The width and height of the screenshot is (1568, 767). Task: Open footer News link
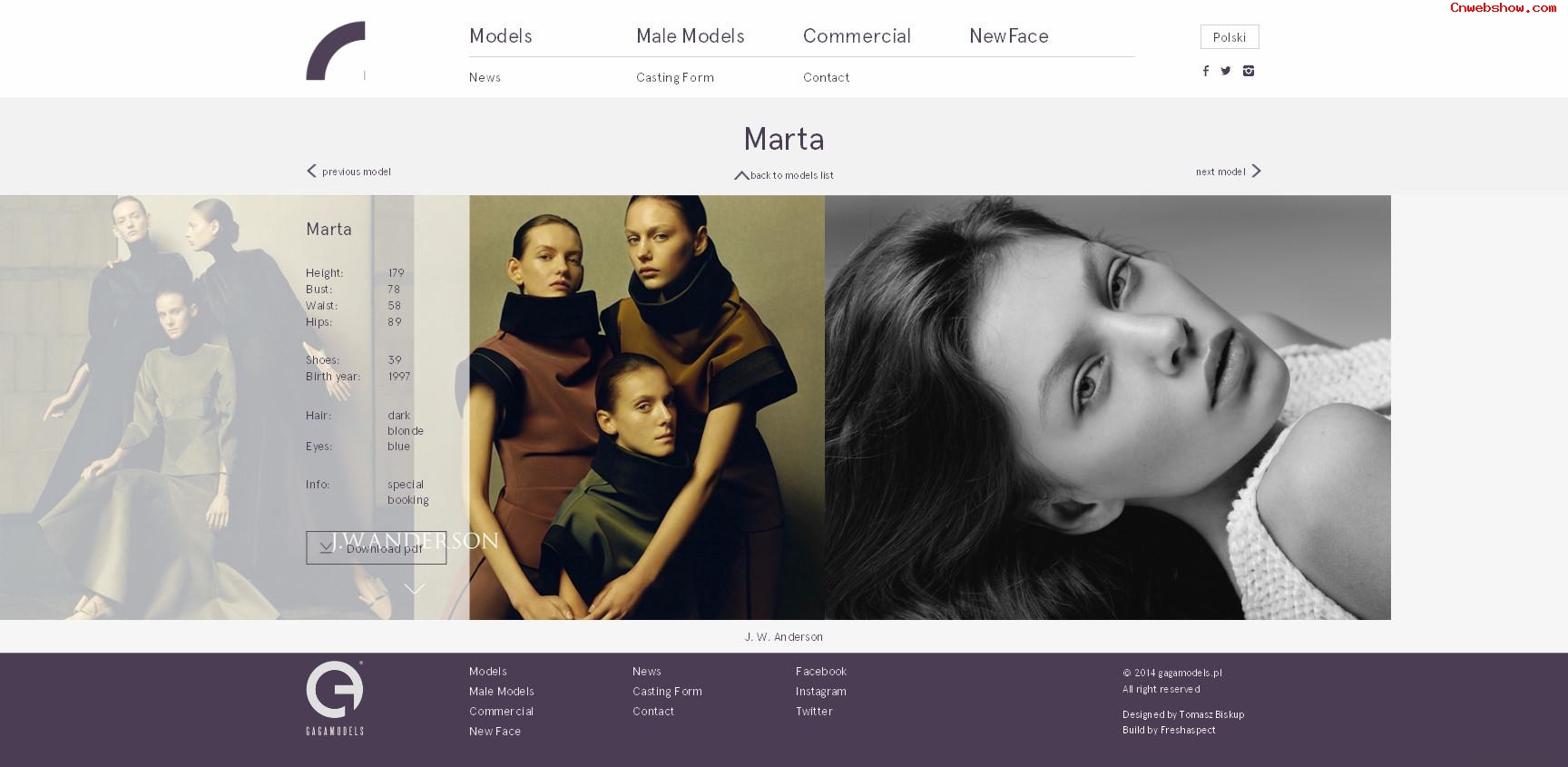coord(647,672)
